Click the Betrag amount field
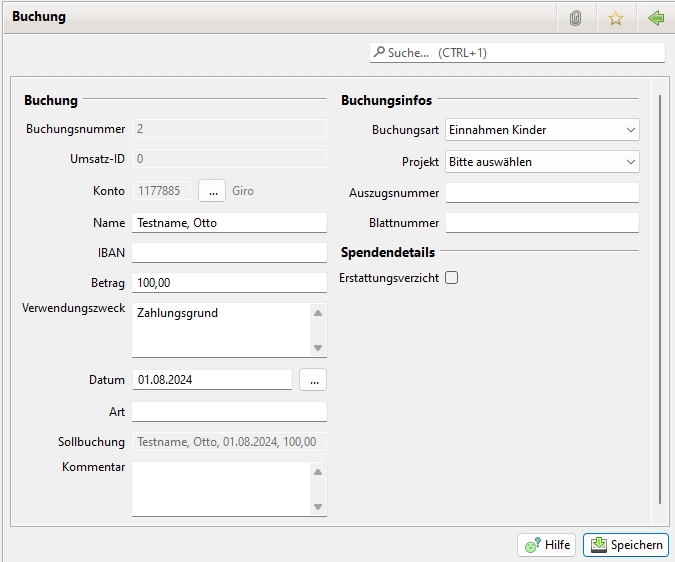The width and height of the screenshot is (675, 562). 229,283
